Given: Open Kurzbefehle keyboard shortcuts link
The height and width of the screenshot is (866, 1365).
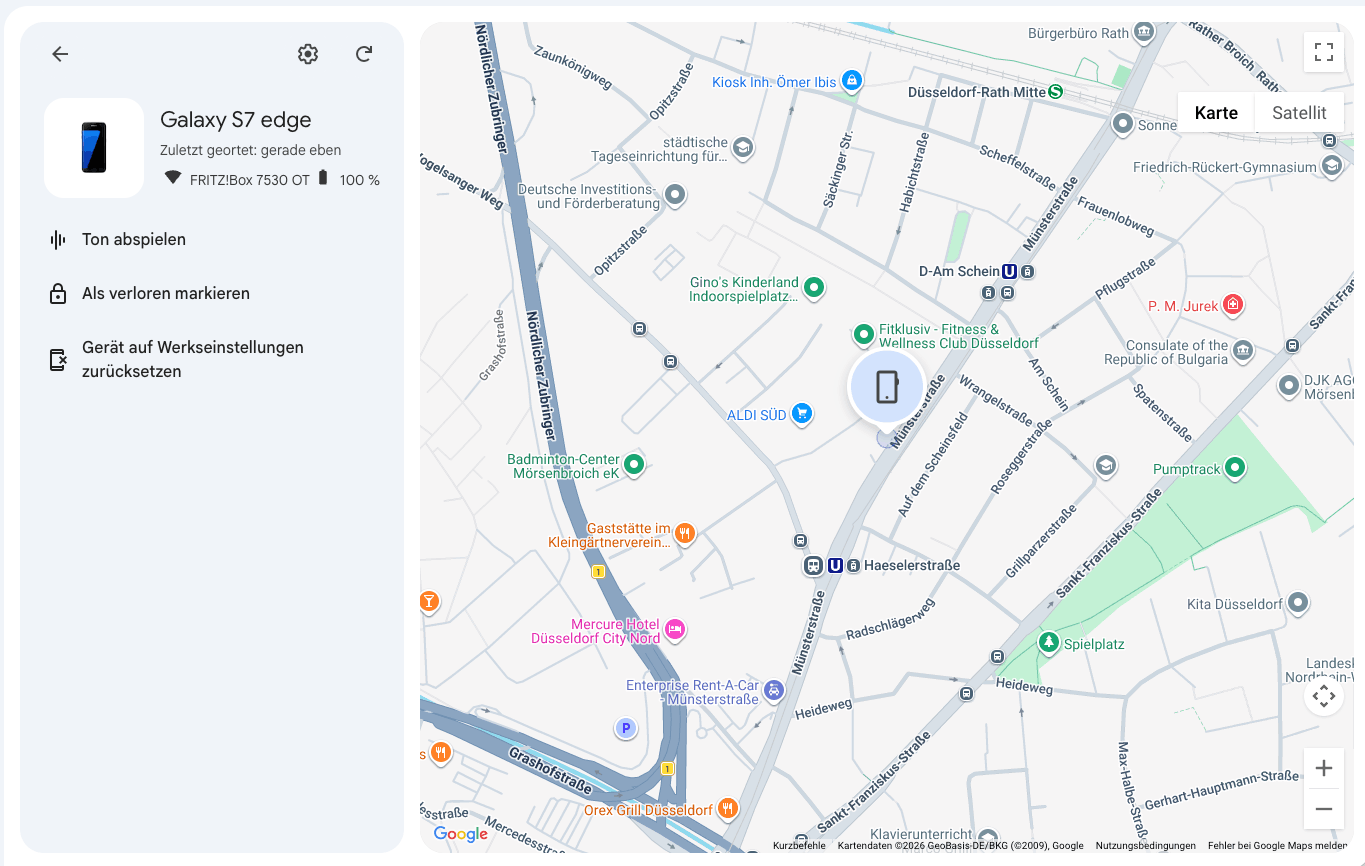Looking at the screenshot, I should [799, 846].
